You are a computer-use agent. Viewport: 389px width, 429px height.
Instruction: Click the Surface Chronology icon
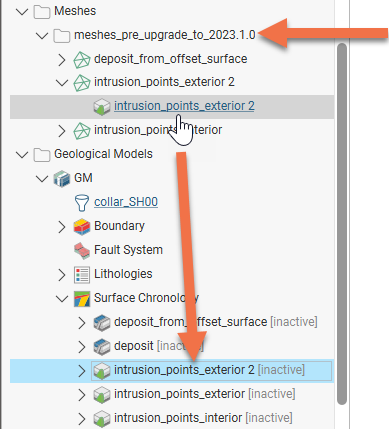[82, 299]
